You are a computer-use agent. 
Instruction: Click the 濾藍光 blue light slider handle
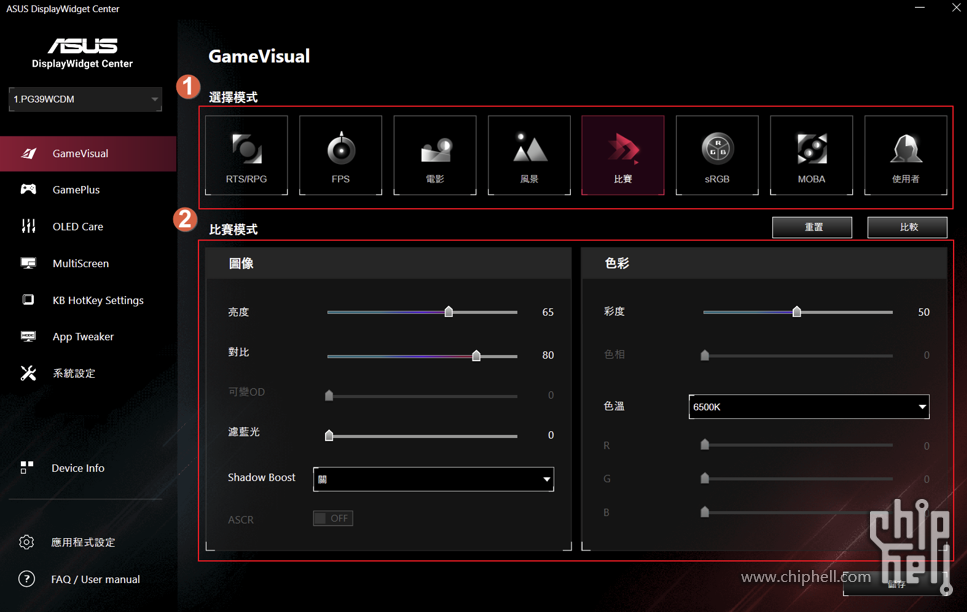click(x=329, y=436)
